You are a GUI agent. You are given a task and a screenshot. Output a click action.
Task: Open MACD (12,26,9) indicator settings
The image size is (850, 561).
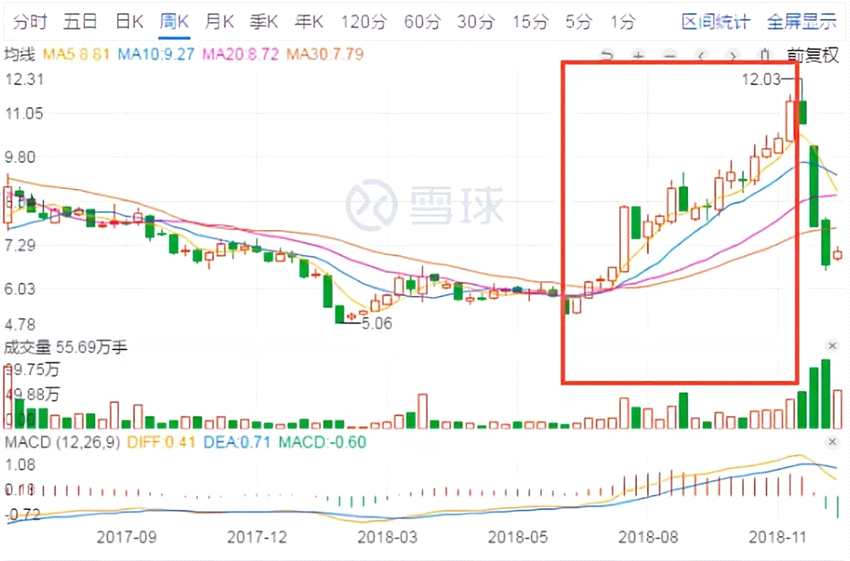[x=62, y=442]
